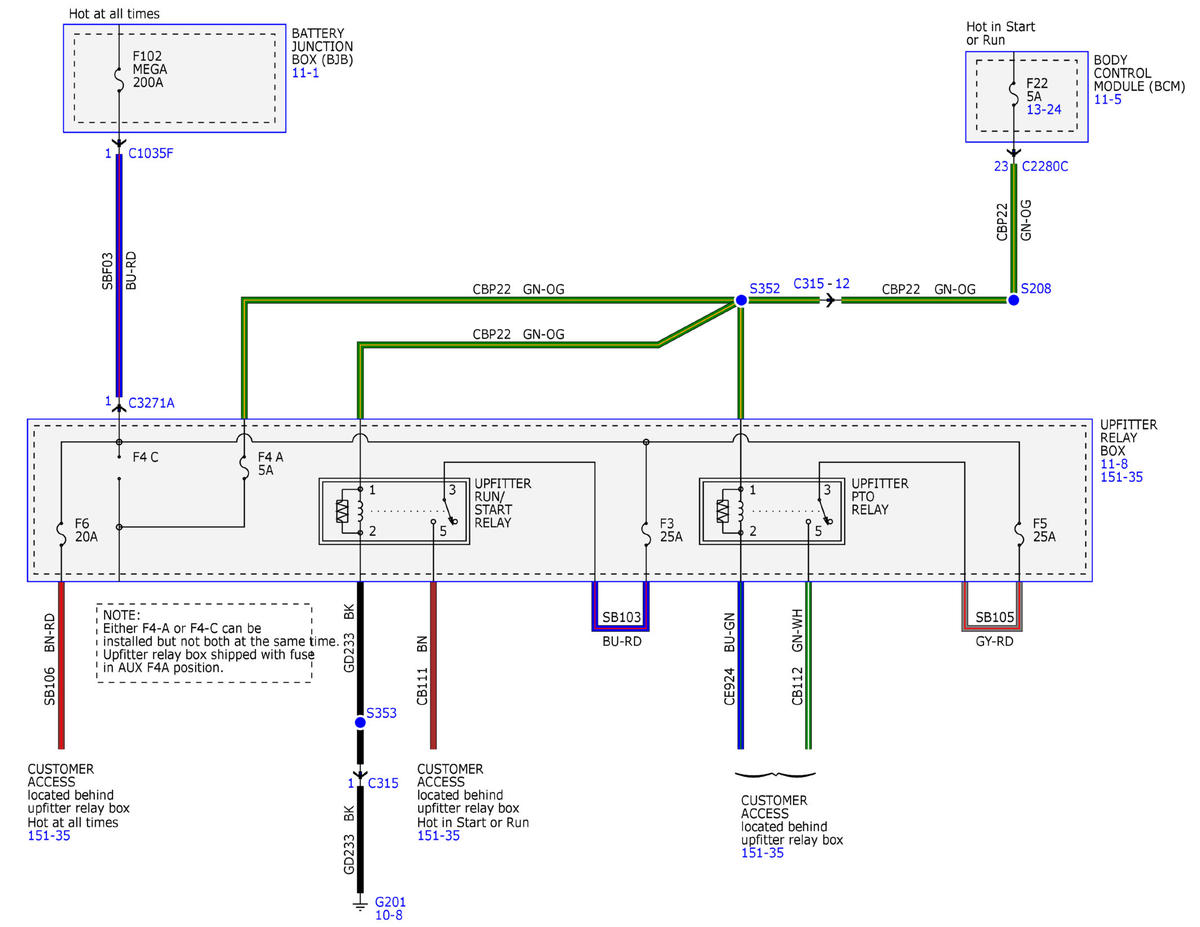Viewport: 1200px width, 927px height.
Task: Open connector C1035F link
Action: (x=152, y=154)
